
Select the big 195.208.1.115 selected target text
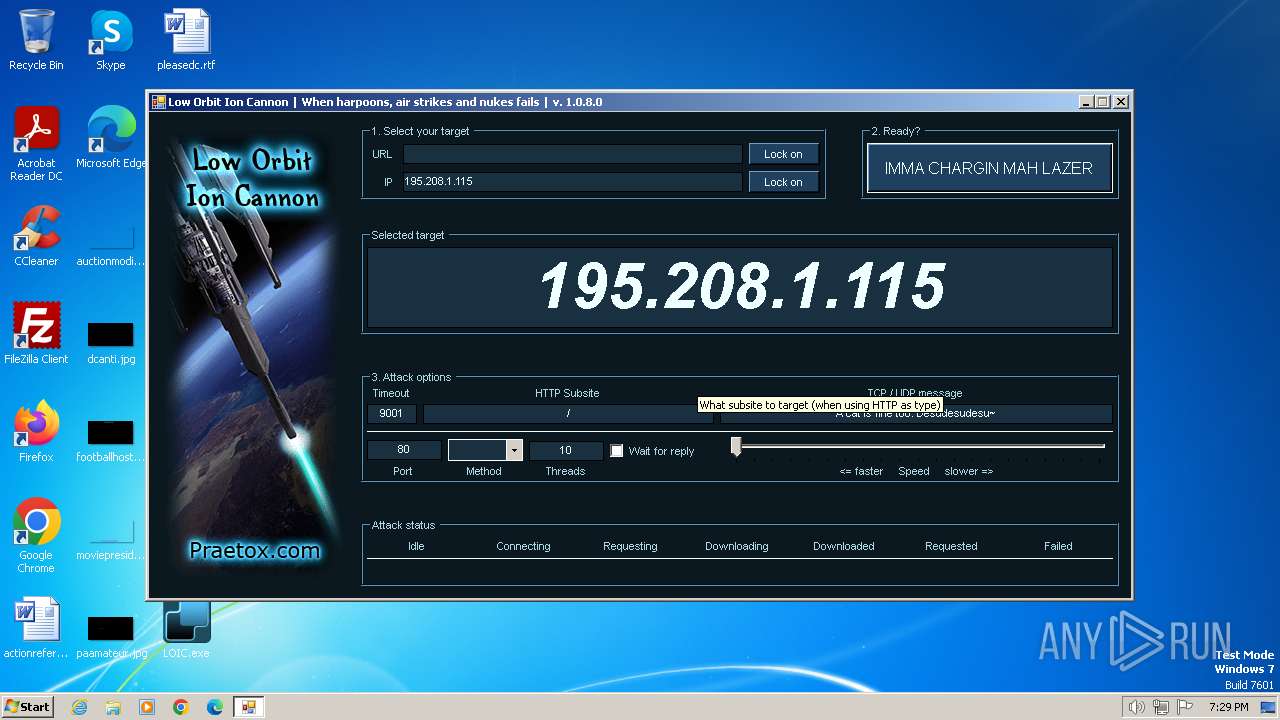click(741, 287)
